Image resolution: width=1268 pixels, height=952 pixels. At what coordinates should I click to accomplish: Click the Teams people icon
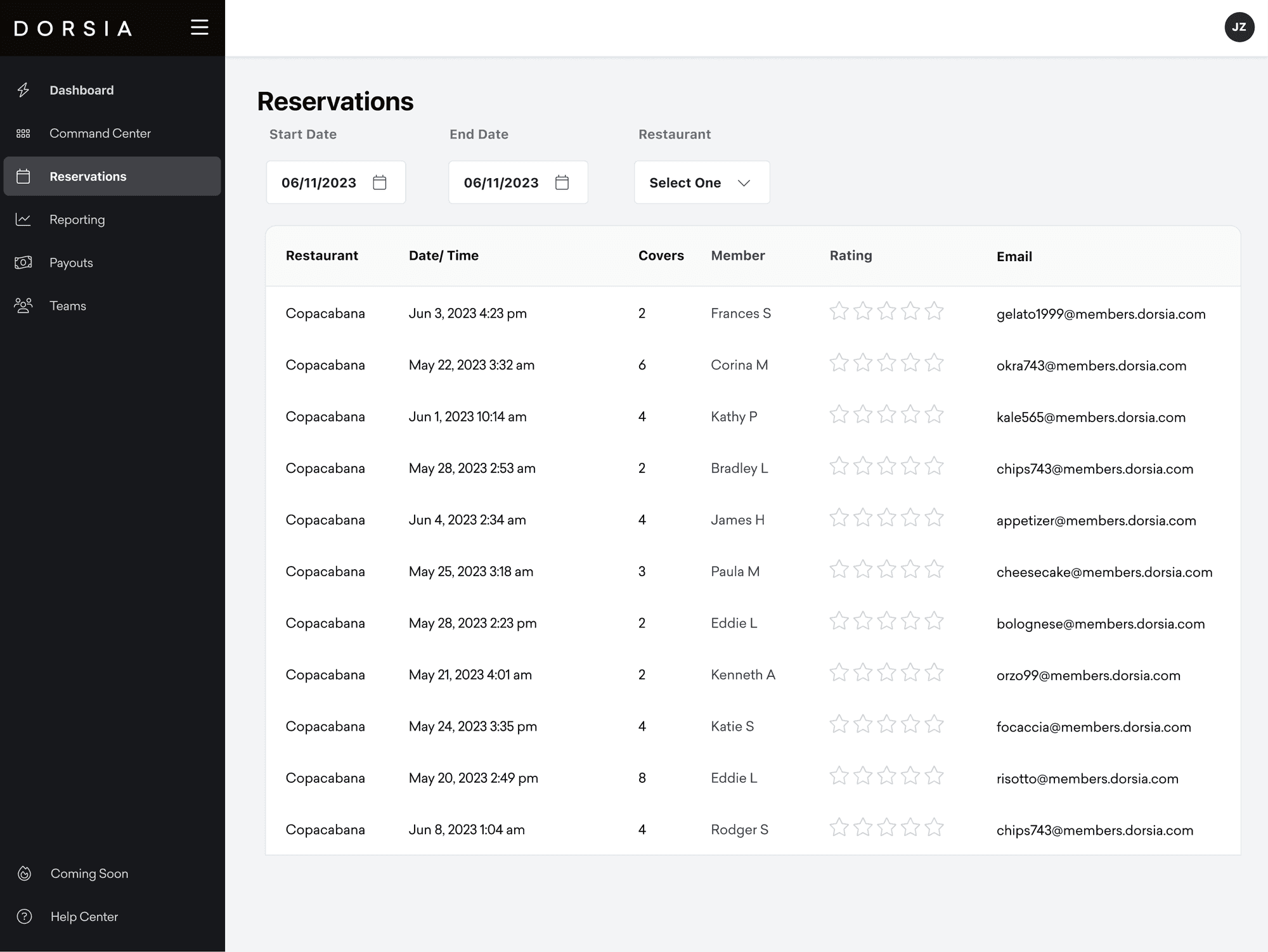(23, 306)
